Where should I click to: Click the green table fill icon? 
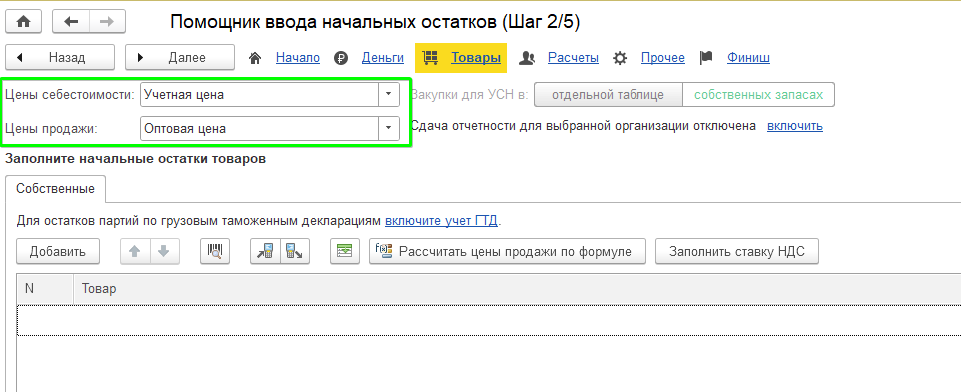345,251
